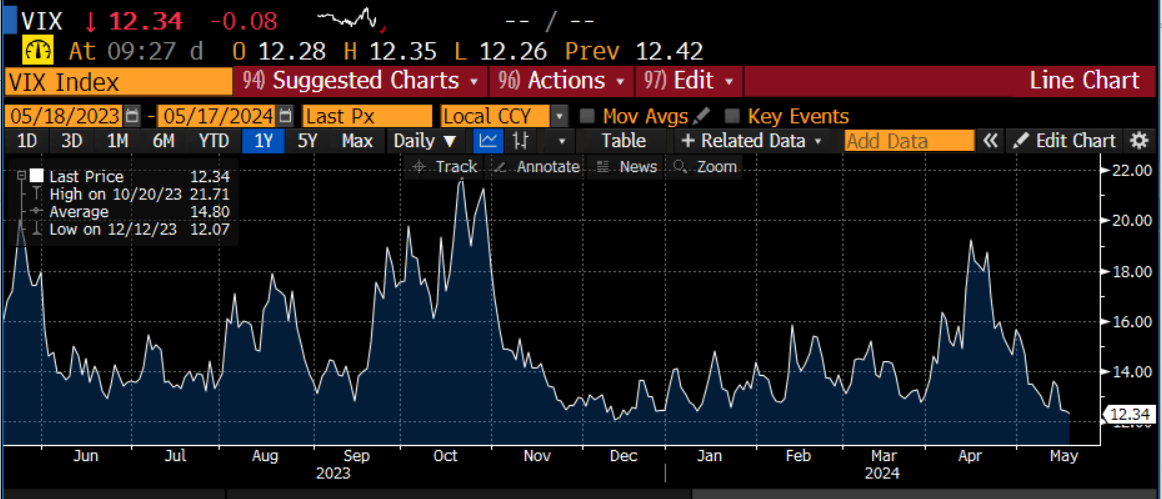Select the 3D time range
The width and height of the screenshot is (1162, 499).
(72, 141)
